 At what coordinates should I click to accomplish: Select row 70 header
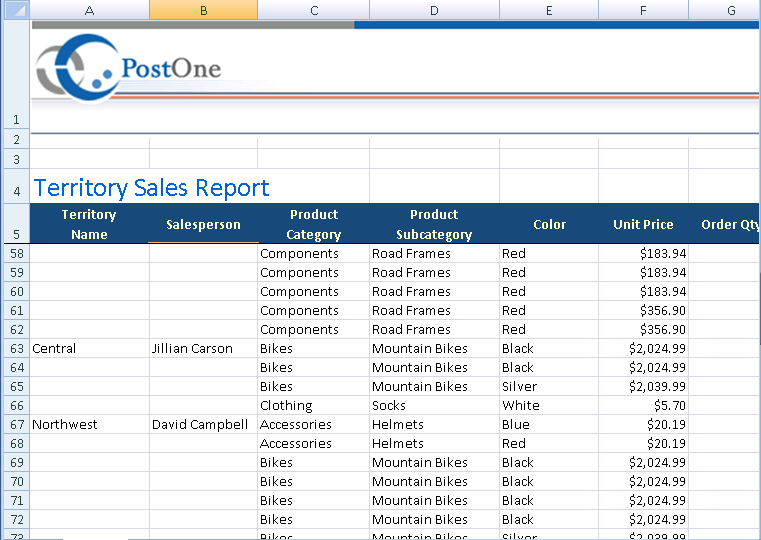17,481
